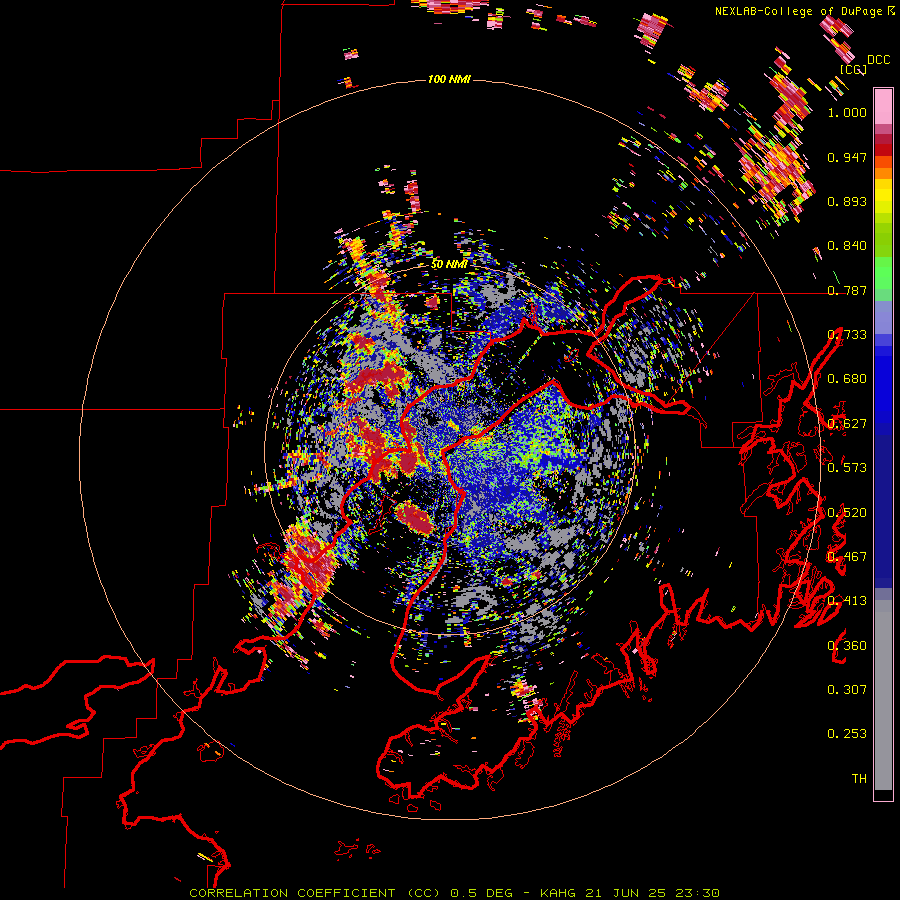900x900 pixels.
Task: Click the TH threshold label
Action: tap(859, 779)
